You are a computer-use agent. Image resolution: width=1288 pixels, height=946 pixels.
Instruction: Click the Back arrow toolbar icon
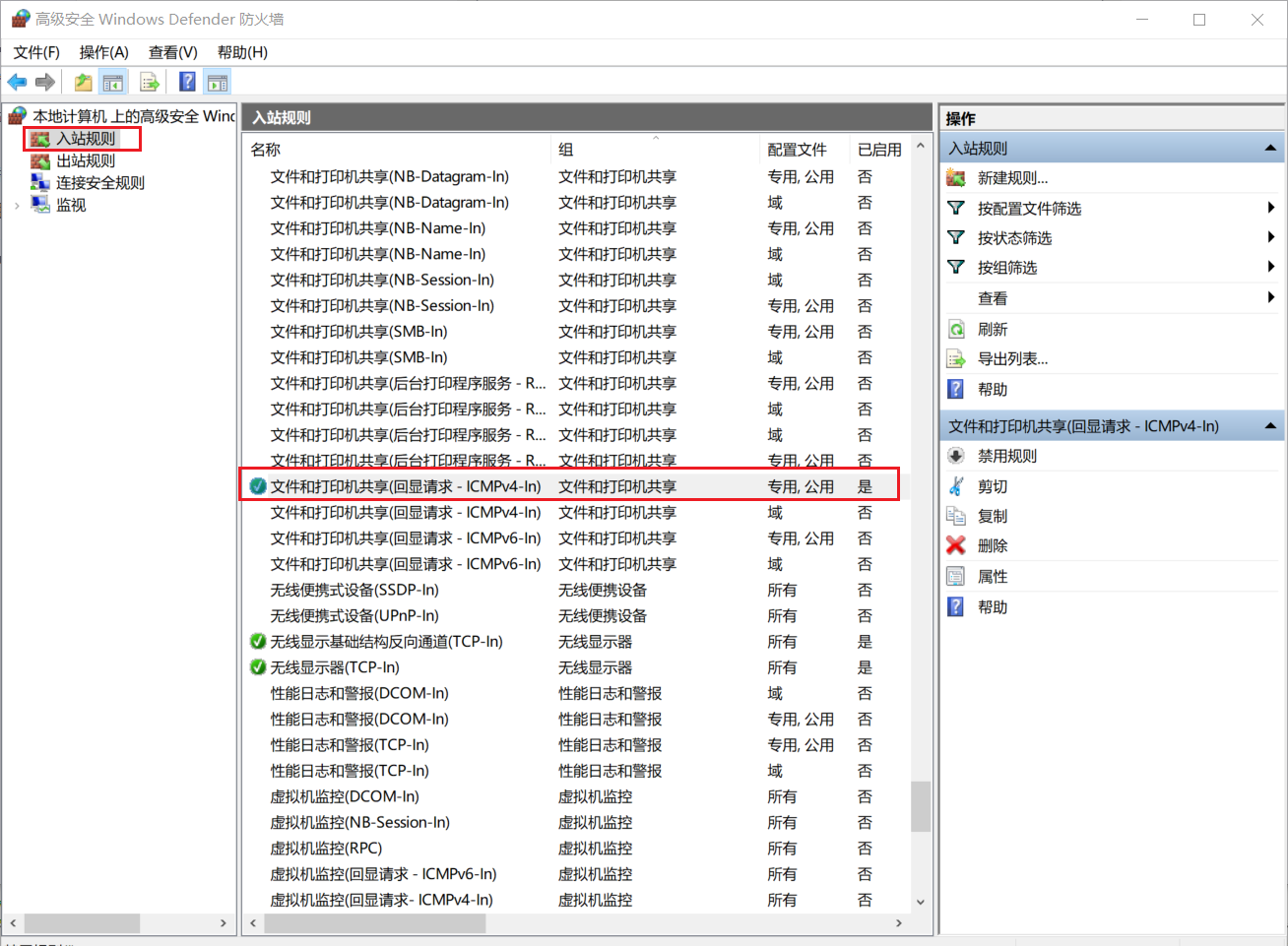(x=17, y=83)
